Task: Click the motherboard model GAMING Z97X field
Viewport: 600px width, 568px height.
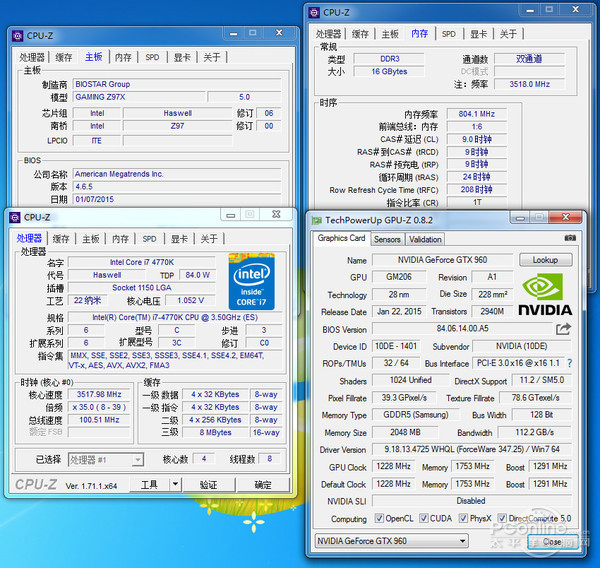Action: click(140, 97)
